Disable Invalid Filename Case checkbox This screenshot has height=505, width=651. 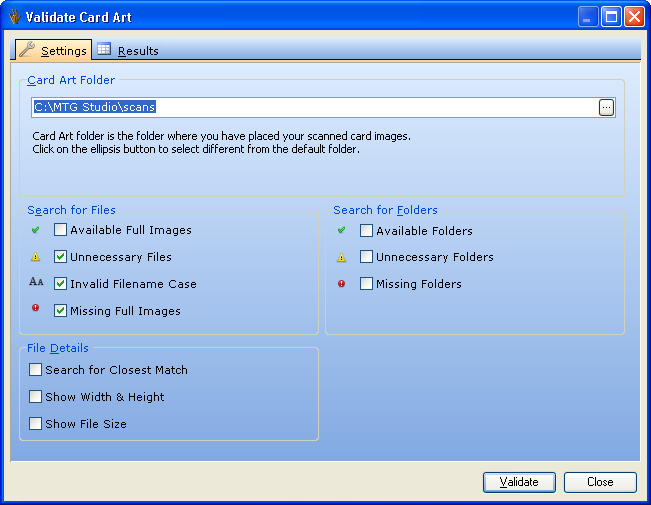tap(60, 284)
